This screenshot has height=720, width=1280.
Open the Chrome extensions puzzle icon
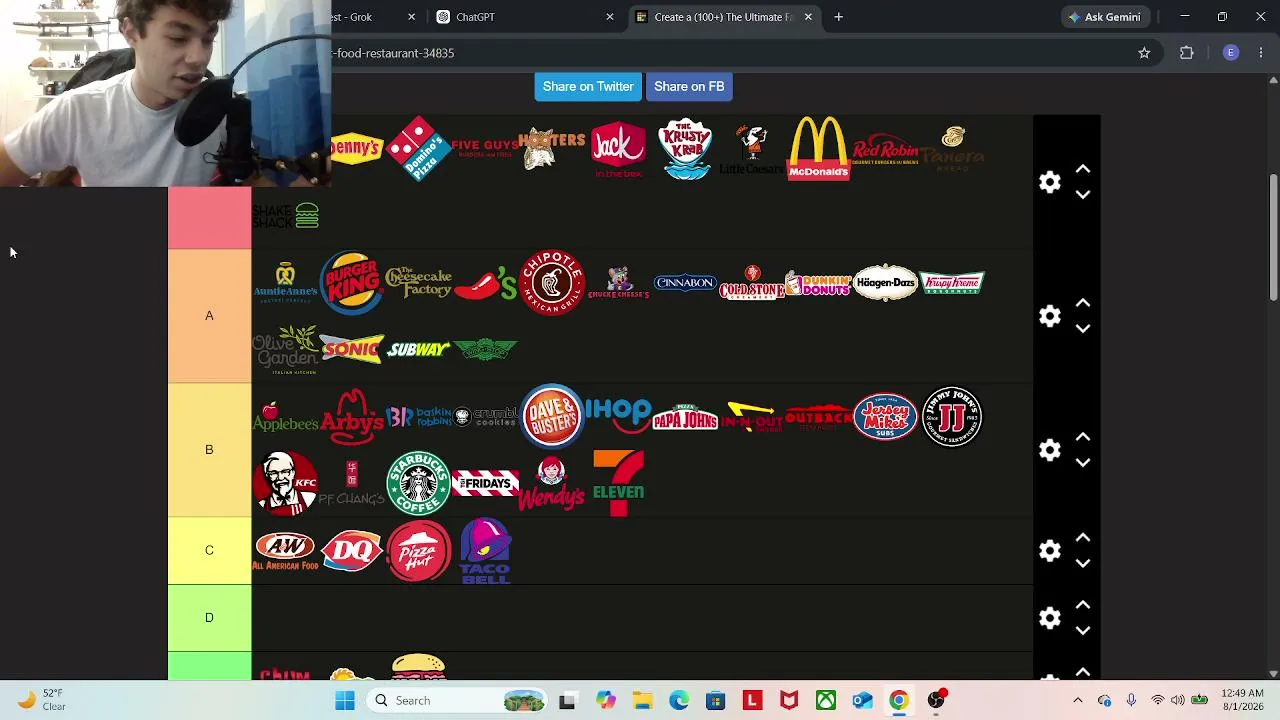click(1187, 53)
